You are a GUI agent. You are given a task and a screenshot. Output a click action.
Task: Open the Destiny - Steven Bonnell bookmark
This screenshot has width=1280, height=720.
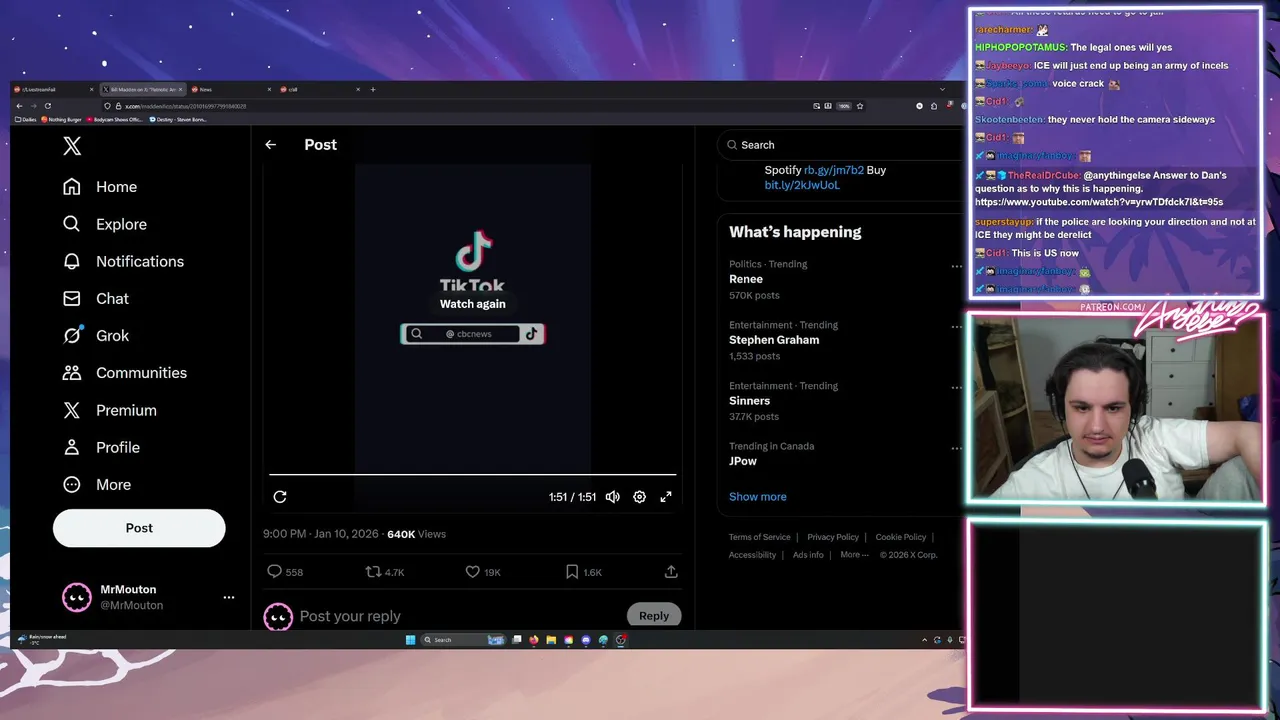pyautogui.click(x=179, y=119)
